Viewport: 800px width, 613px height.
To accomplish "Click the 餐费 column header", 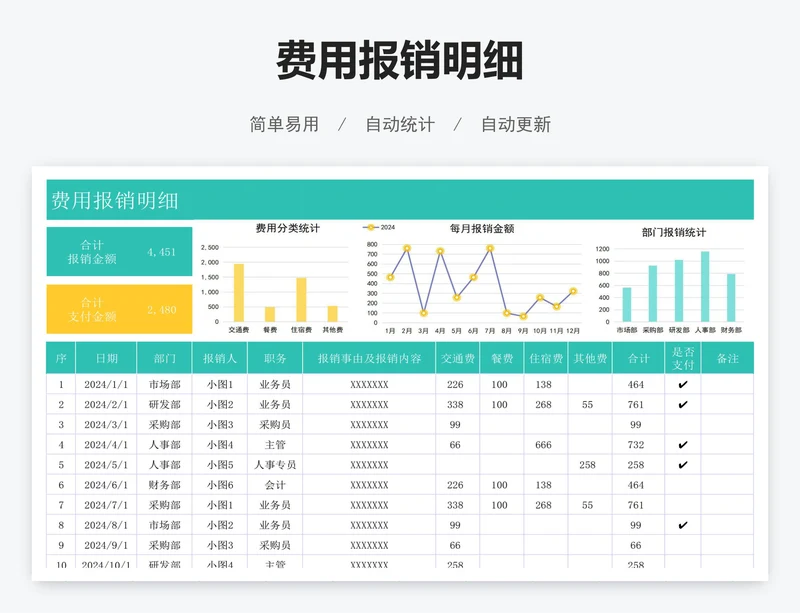I will point(502,358).
